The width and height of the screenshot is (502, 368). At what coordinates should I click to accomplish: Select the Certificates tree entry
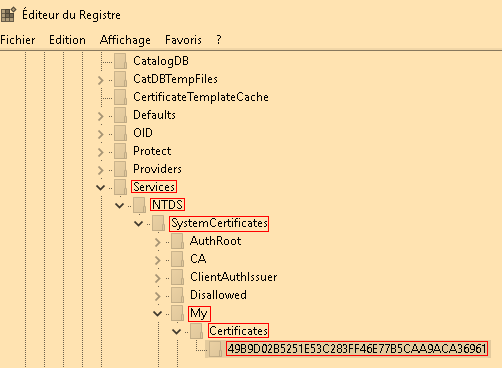[238, 331]
